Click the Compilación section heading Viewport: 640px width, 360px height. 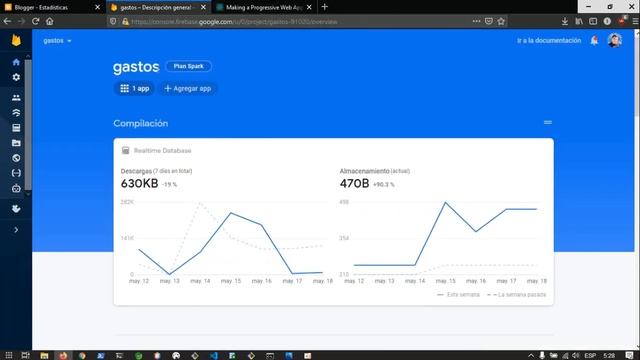point(141,123)
